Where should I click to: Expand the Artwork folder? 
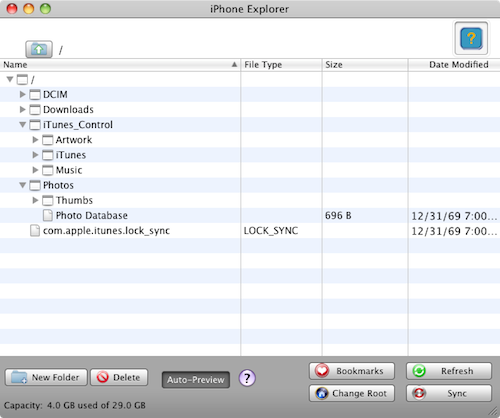pyautogui.click(x=35, y=140)
